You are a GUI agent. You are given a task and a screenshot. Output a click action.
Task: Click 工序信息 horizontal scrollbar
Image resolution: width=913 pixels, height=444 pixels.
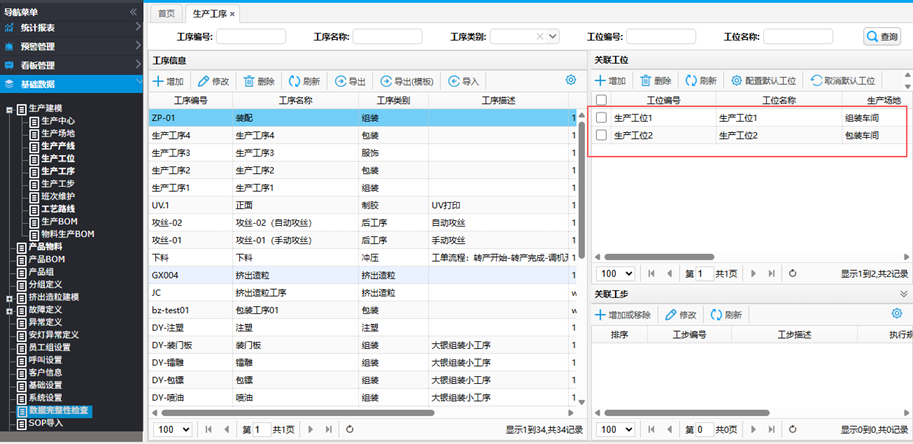tap(298, 413)
